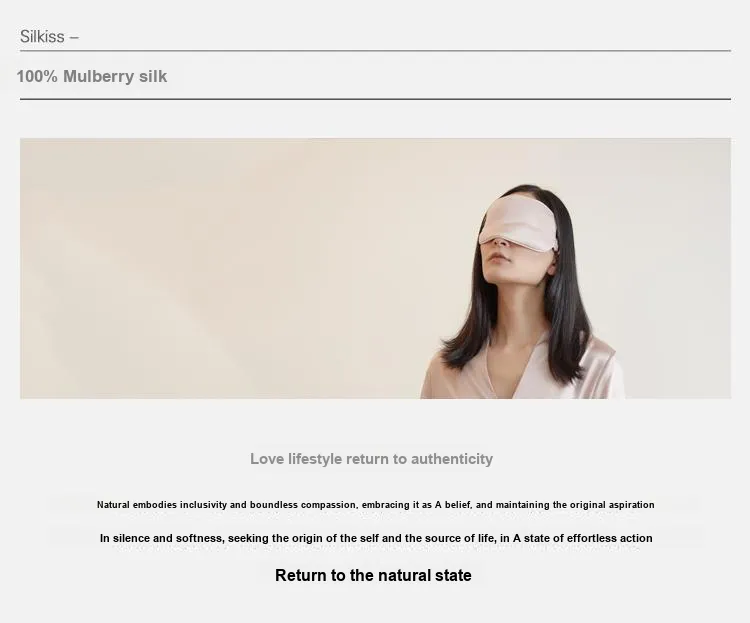Screen dimensions: 750x623
Task: Click the empty beige backdrop left of the model
Action: [215, 268]
